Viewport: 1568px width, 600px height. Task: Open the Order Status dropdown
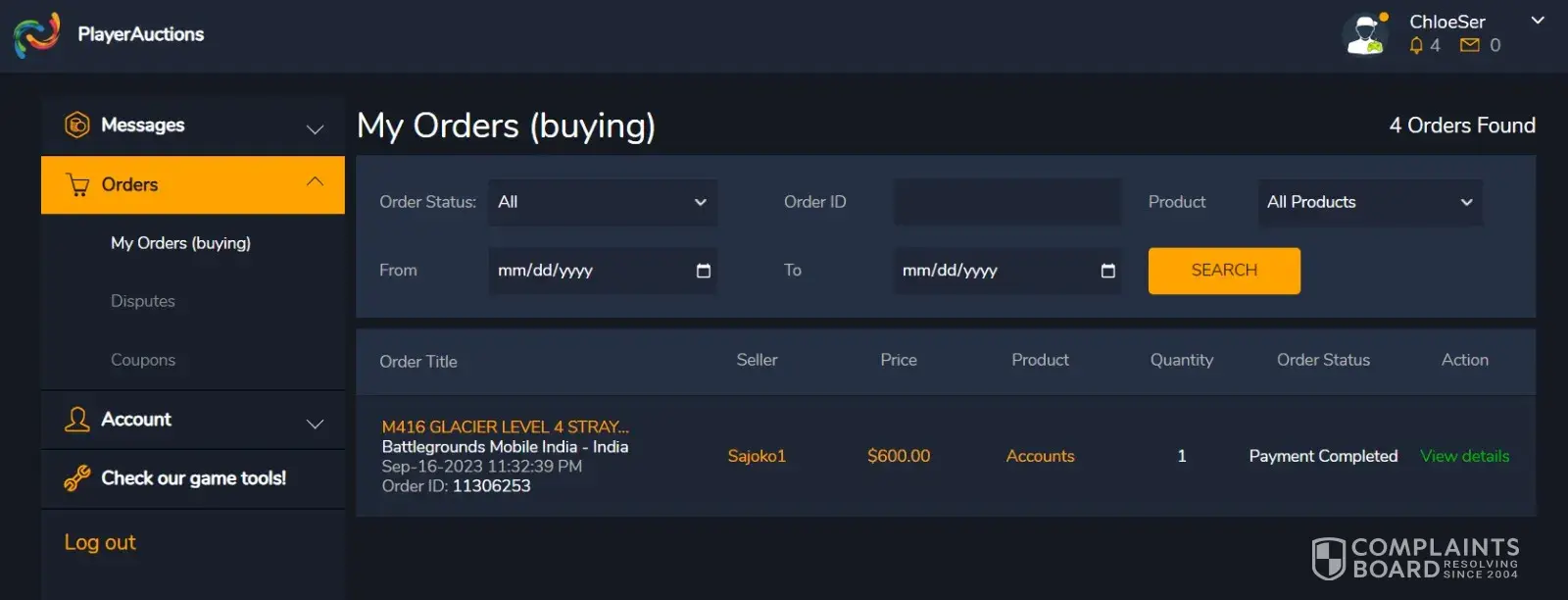tap(603, 202)
